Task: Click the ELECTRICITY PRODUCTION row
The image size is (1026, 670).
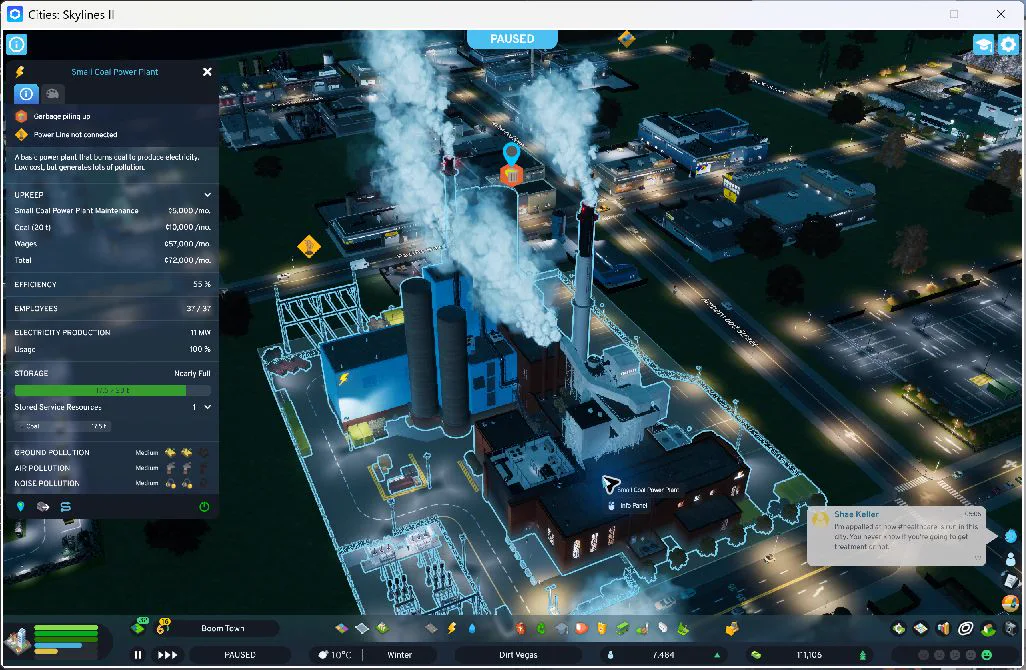Action: coord(113,333)
